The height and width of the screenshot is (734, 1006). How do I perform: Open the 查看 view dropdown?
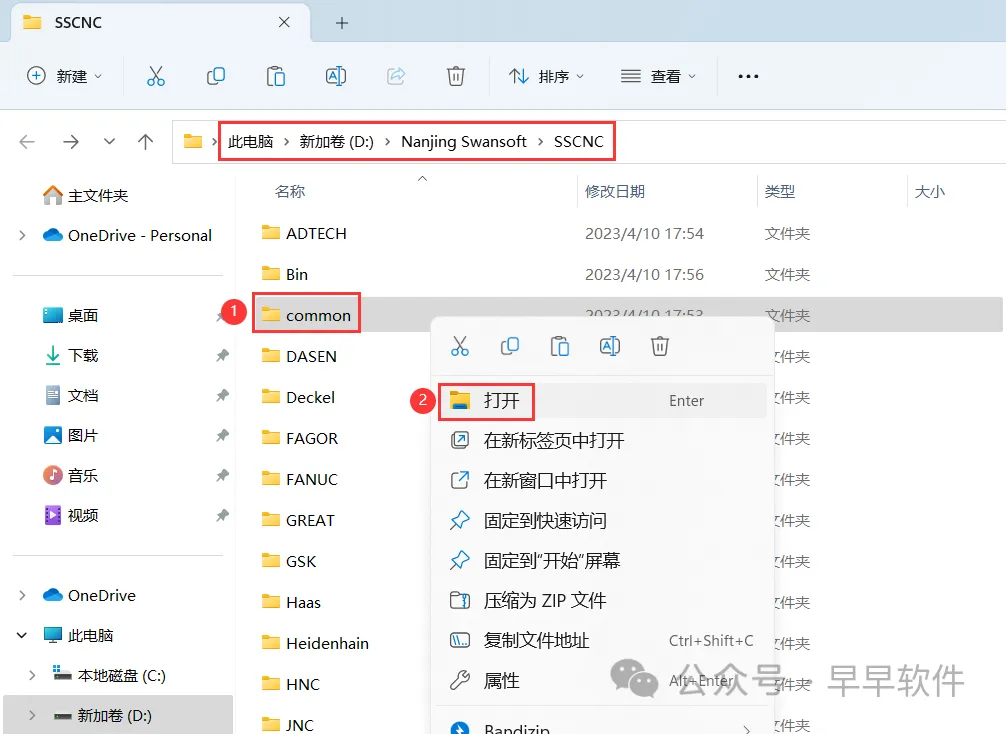tap(658, 76)
